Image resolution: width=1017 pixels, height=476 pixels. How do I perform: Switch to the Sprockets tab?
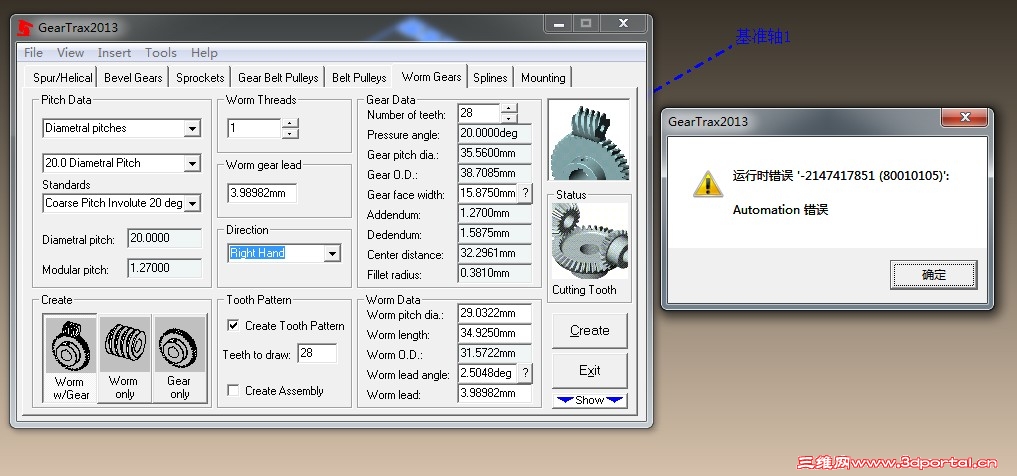tap(200, 78)
